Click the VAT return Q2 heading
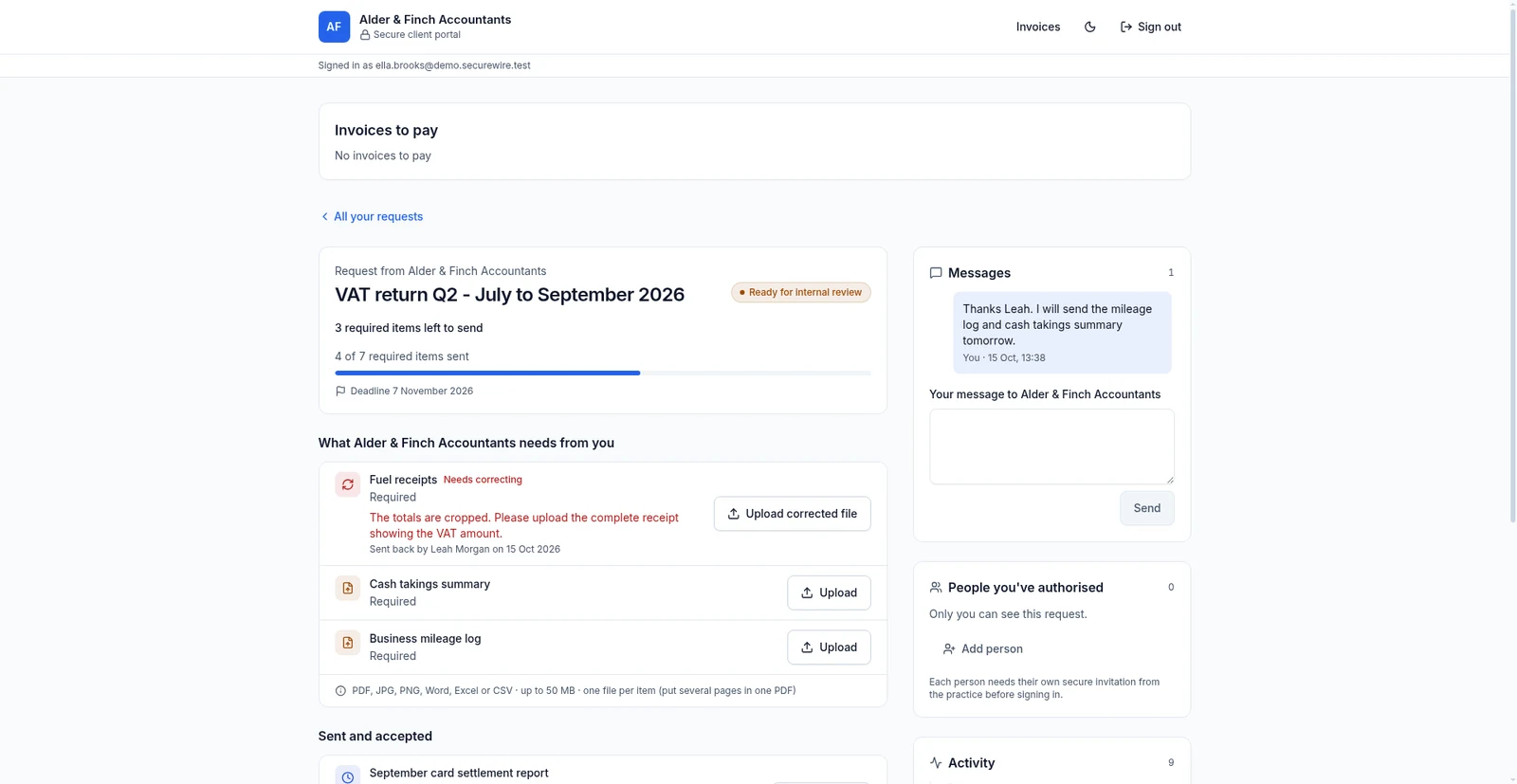The width and height of the screenshot is (1517, 784). (x=509, y=295)
